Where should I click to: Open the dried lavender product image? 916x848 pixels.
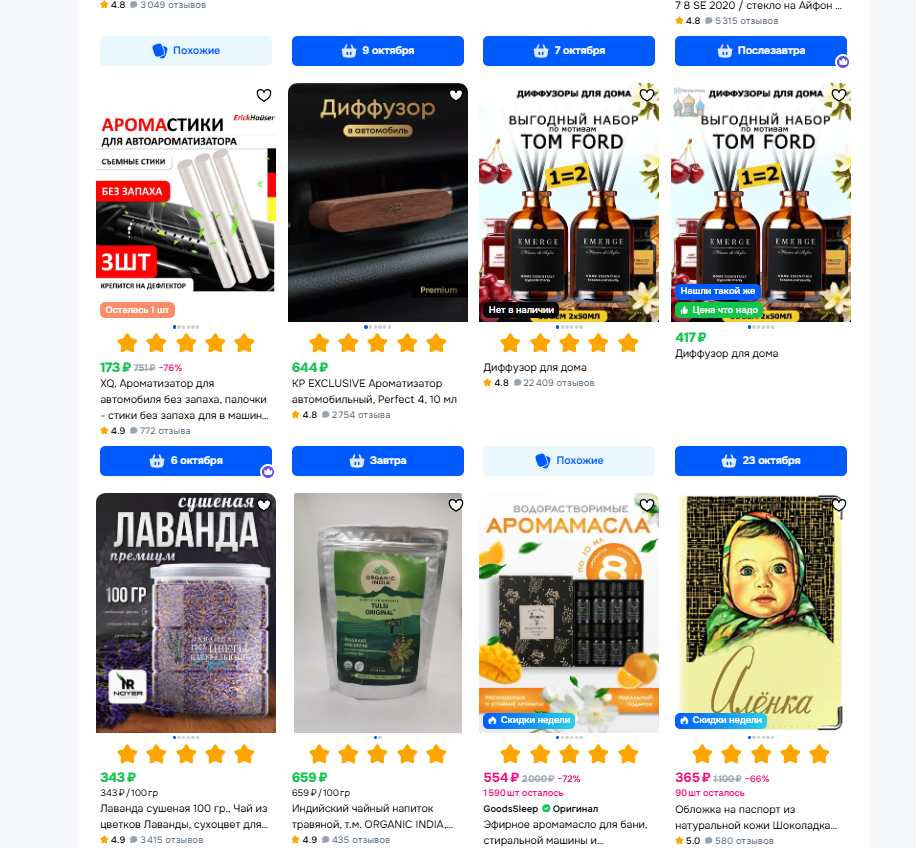click(x=186, y=613)
